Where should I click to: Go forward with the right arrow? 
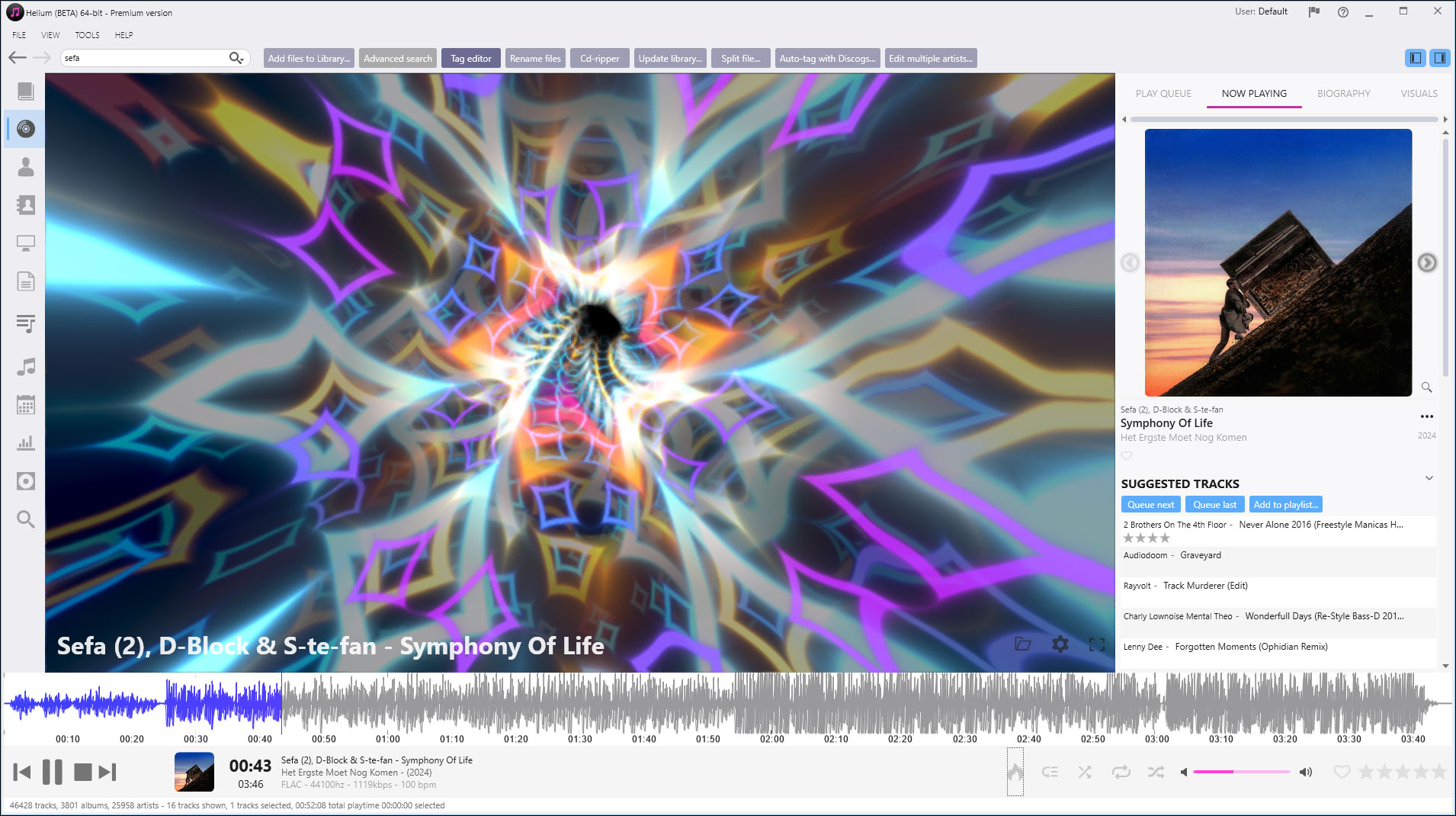(42, 58)
